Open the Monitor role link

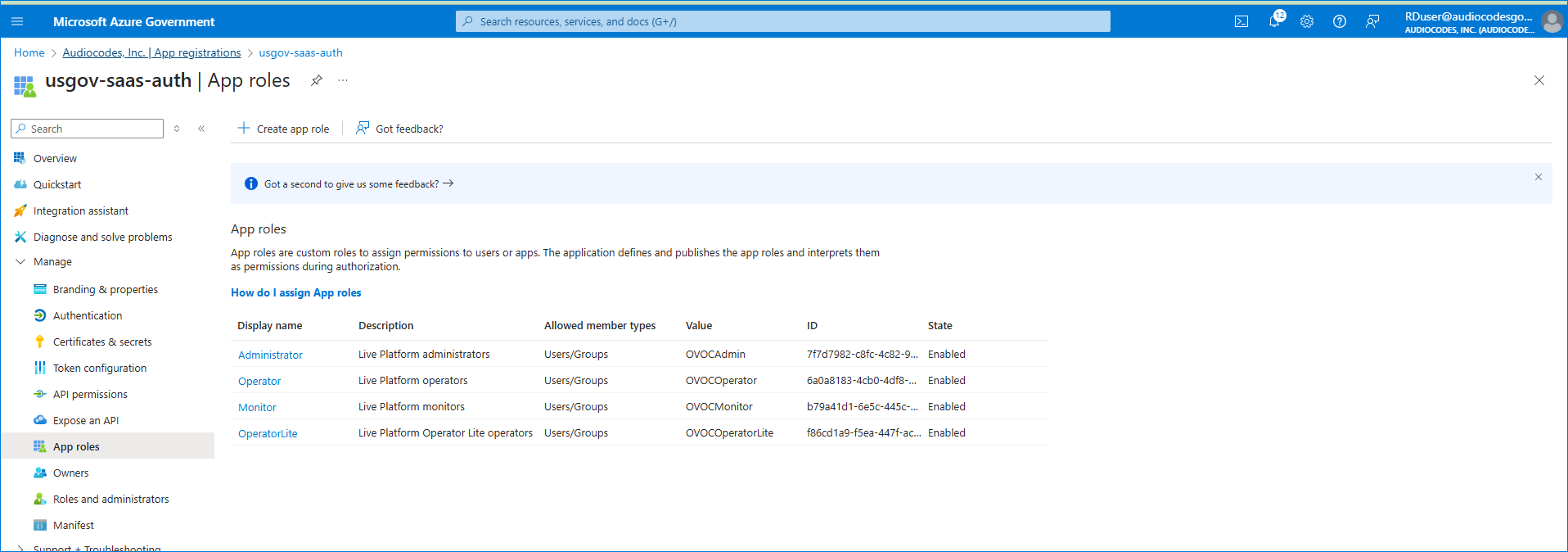pyautogui.click(x=257, y=407)
